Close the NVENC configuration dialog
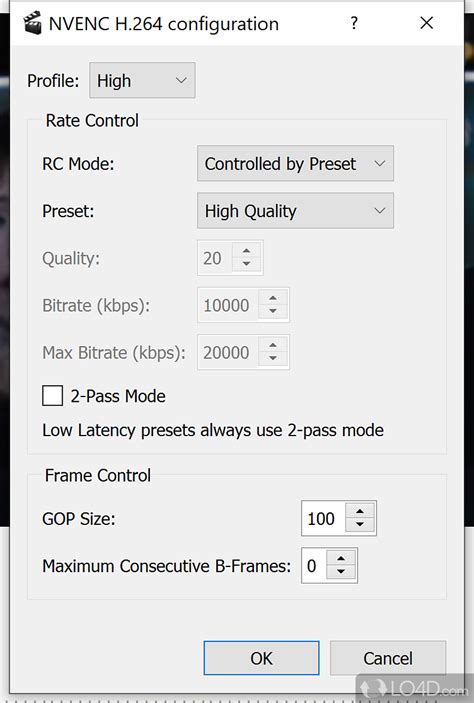Viewport: 474px width, 703px height. (426, 23)
